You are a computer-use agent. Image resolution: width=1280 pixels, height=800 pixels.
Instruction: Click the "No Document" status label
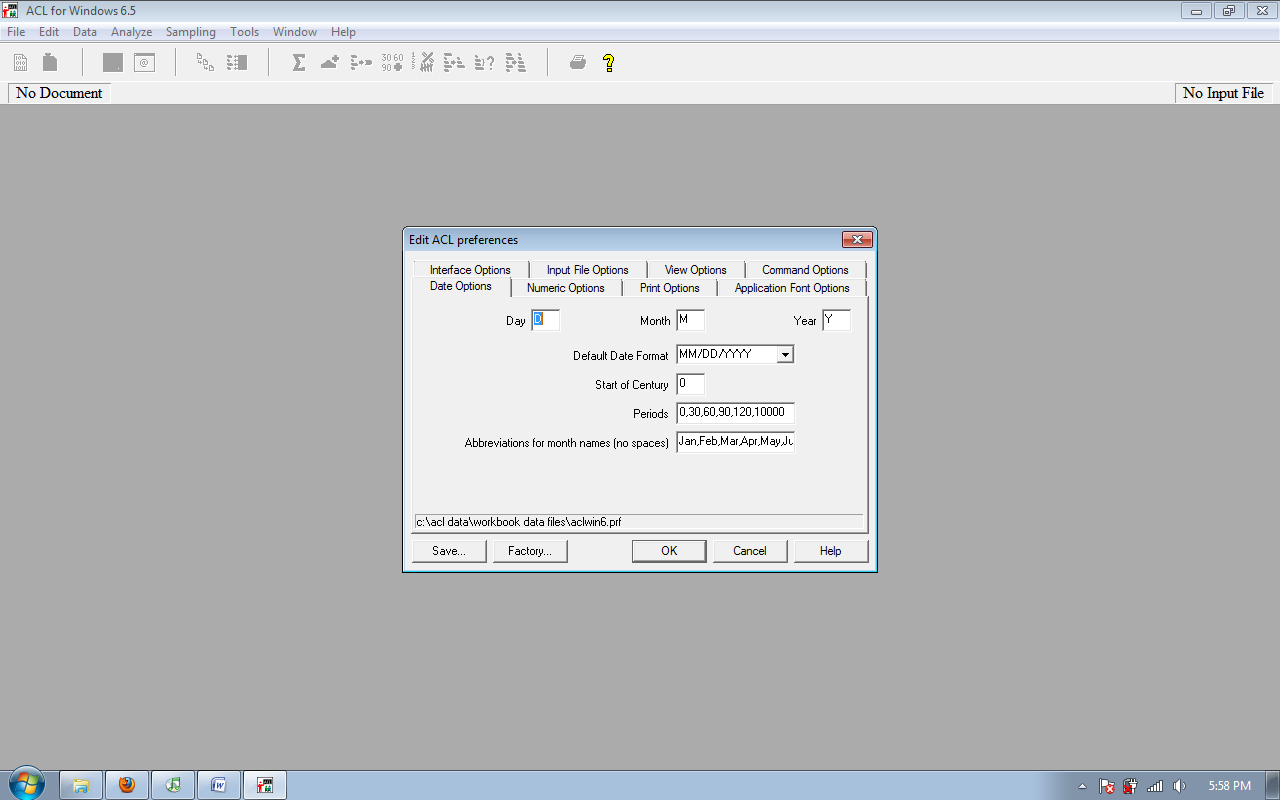[59, 93]
